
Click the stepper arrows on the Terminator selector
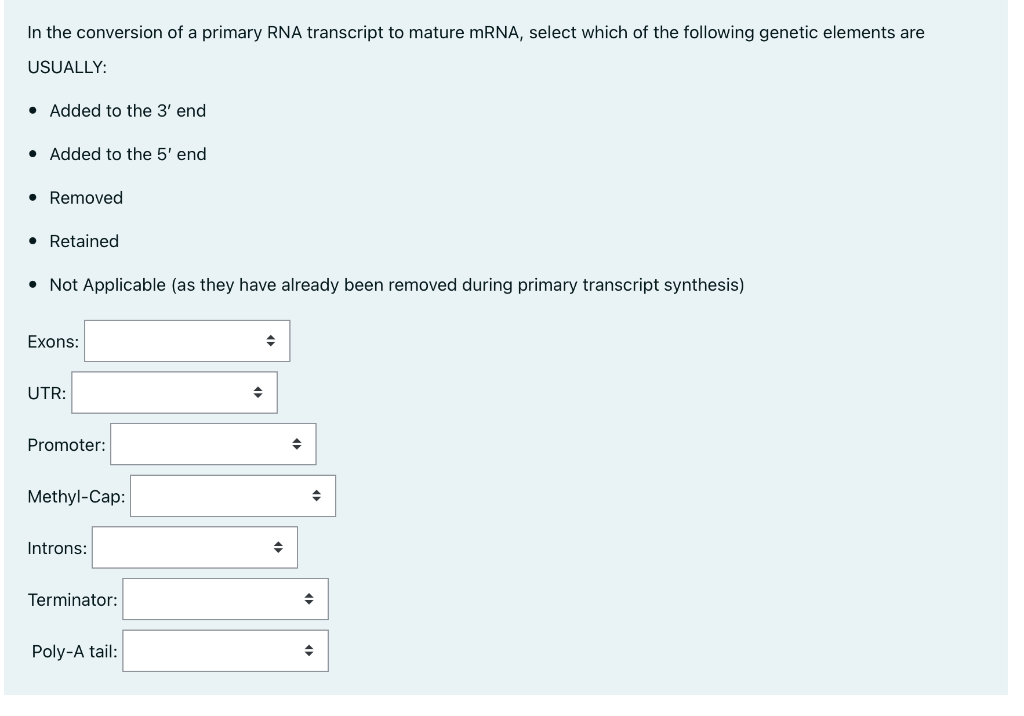point(310,599)
